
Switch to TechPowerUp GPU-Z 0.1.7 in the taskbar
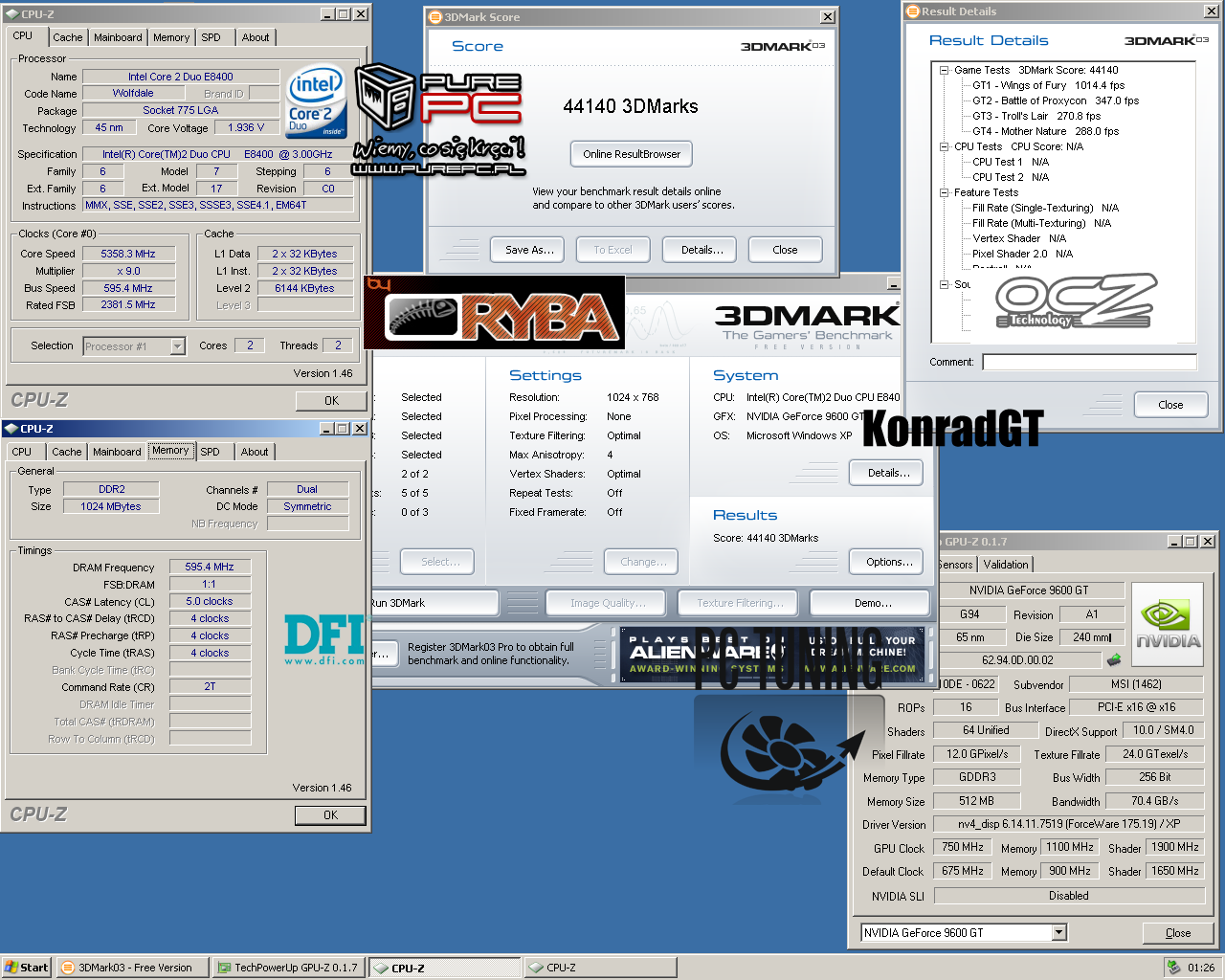(288, 968)
